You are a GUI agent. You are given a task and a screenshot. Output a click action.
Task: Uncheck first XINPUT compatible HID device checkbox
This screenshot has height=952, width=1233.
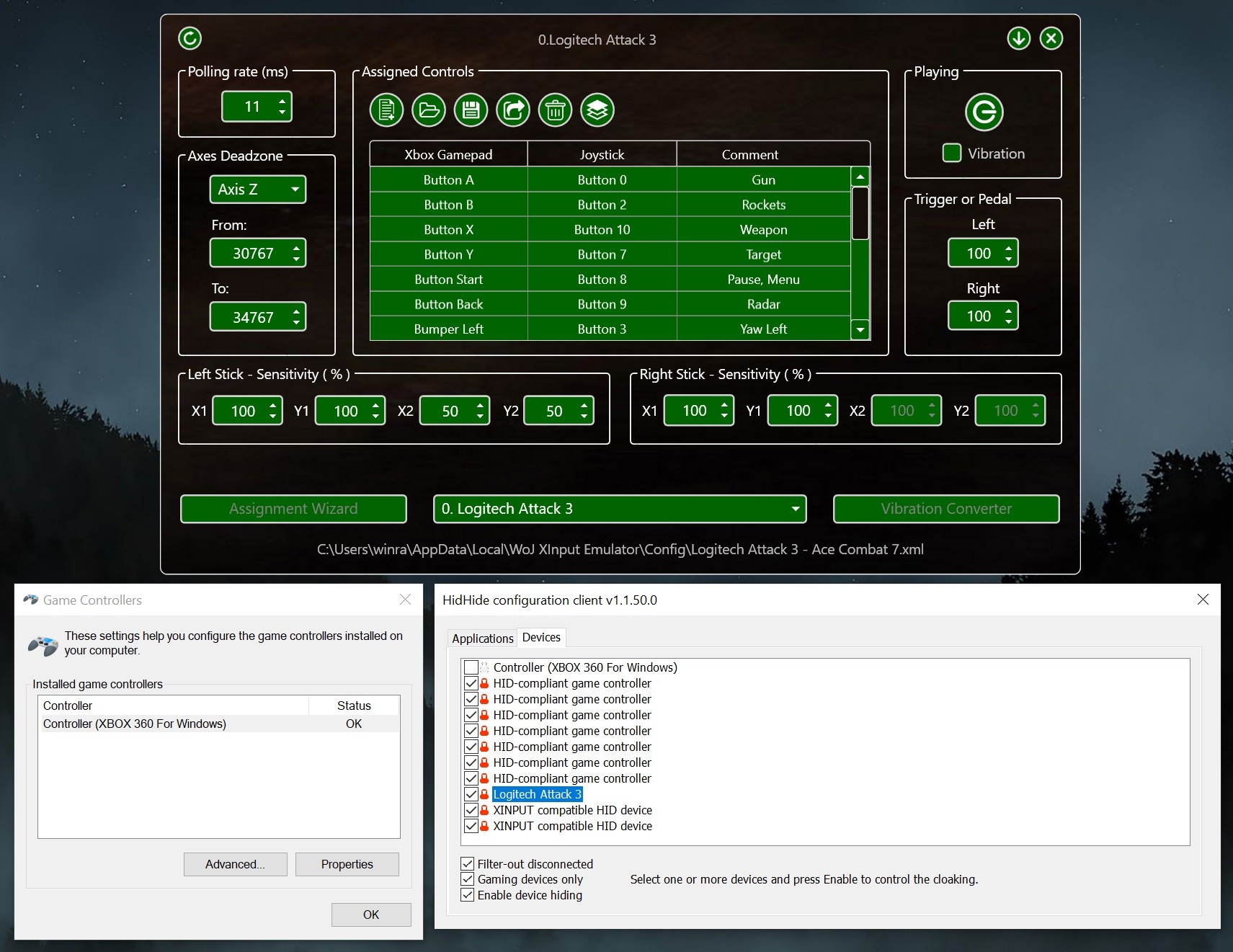(x=471, y=810)
